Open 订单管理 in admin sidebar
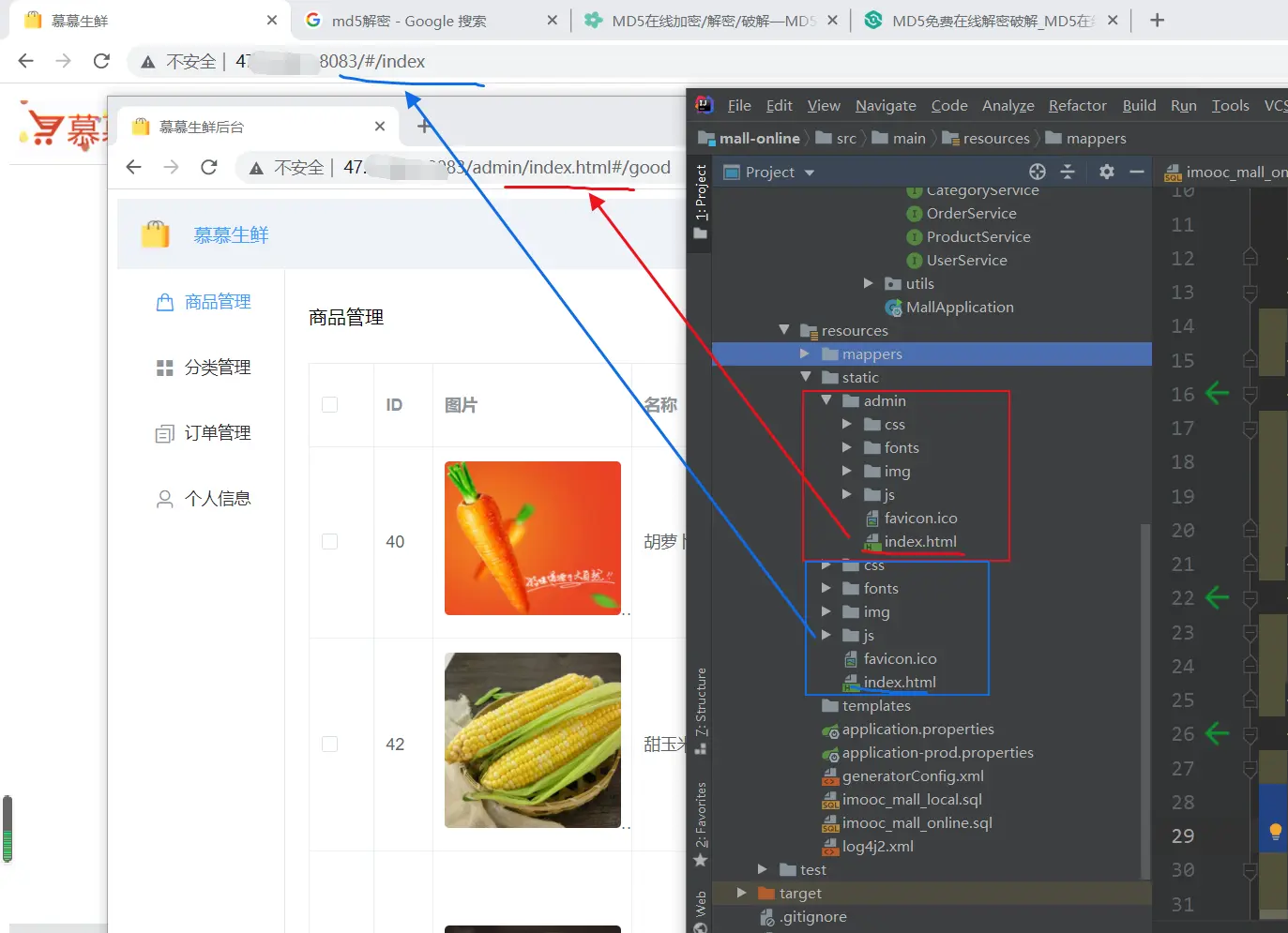 tap(204, 433)
